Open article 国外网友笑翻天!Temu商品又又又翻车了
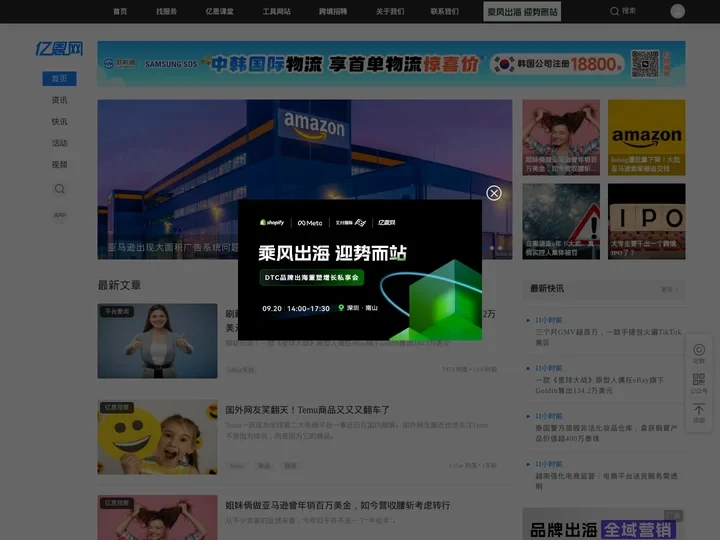The height and width of the screenshot is (540, 720). (x=307, y=410)
